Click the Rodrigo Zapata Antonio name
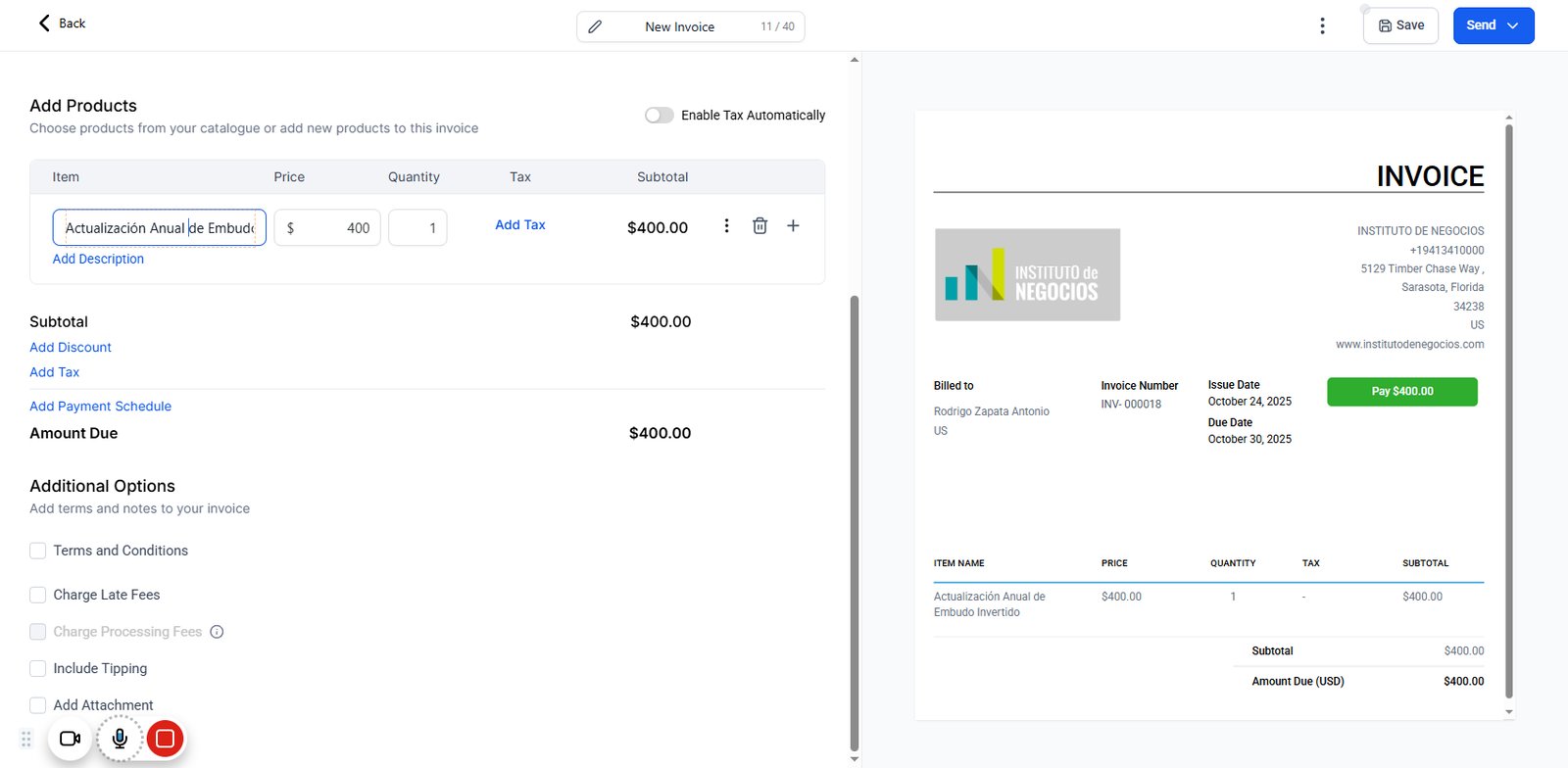 [992, 411]
